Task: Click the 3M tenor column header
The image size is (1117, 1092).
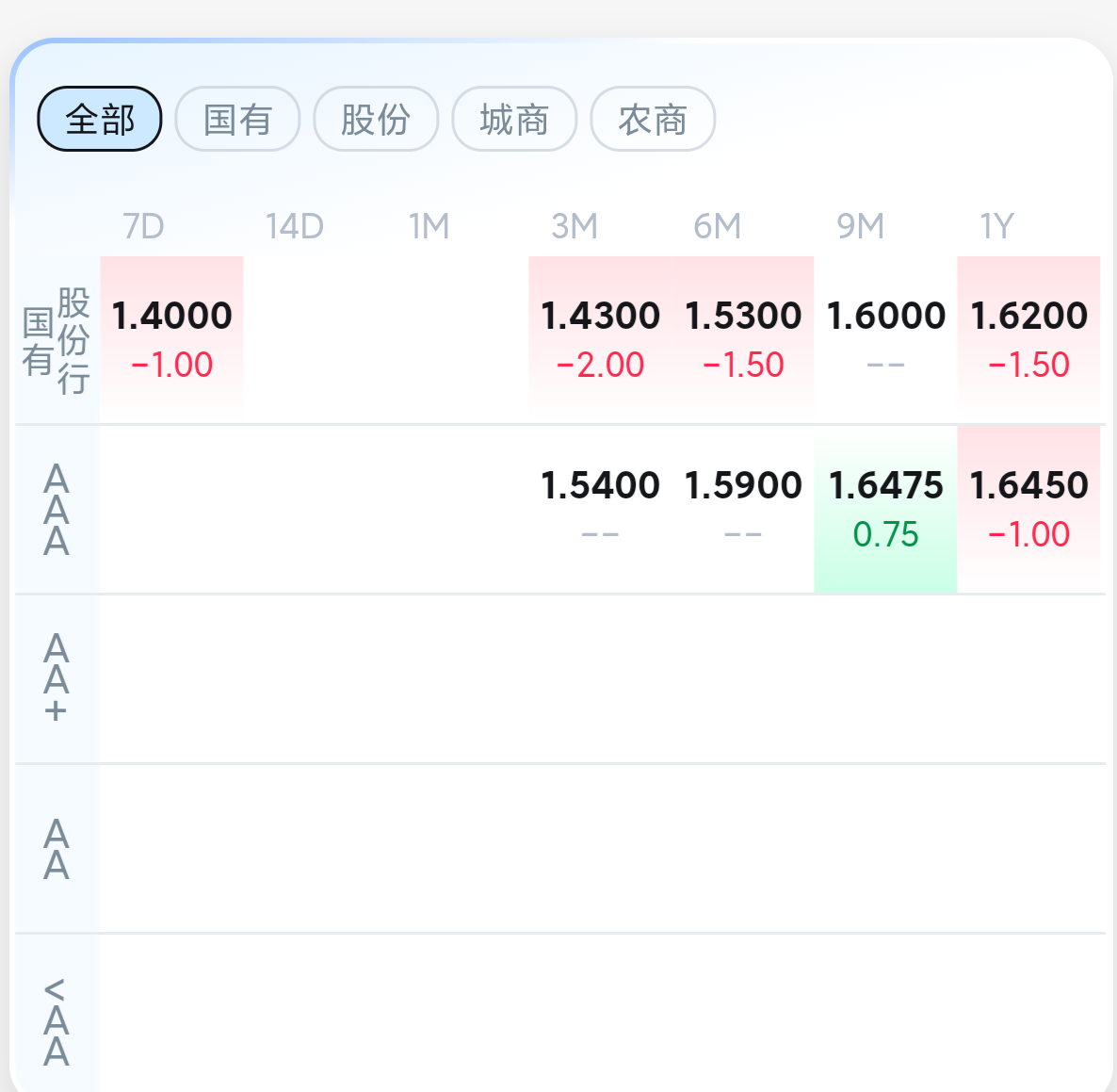Action: 574,226
